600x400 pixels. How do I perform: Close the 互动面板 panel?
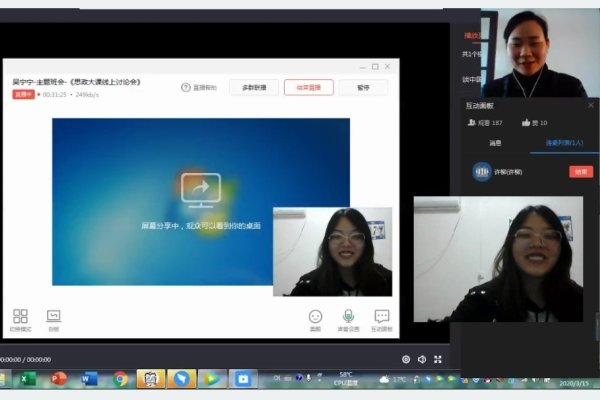coord(590,105)
